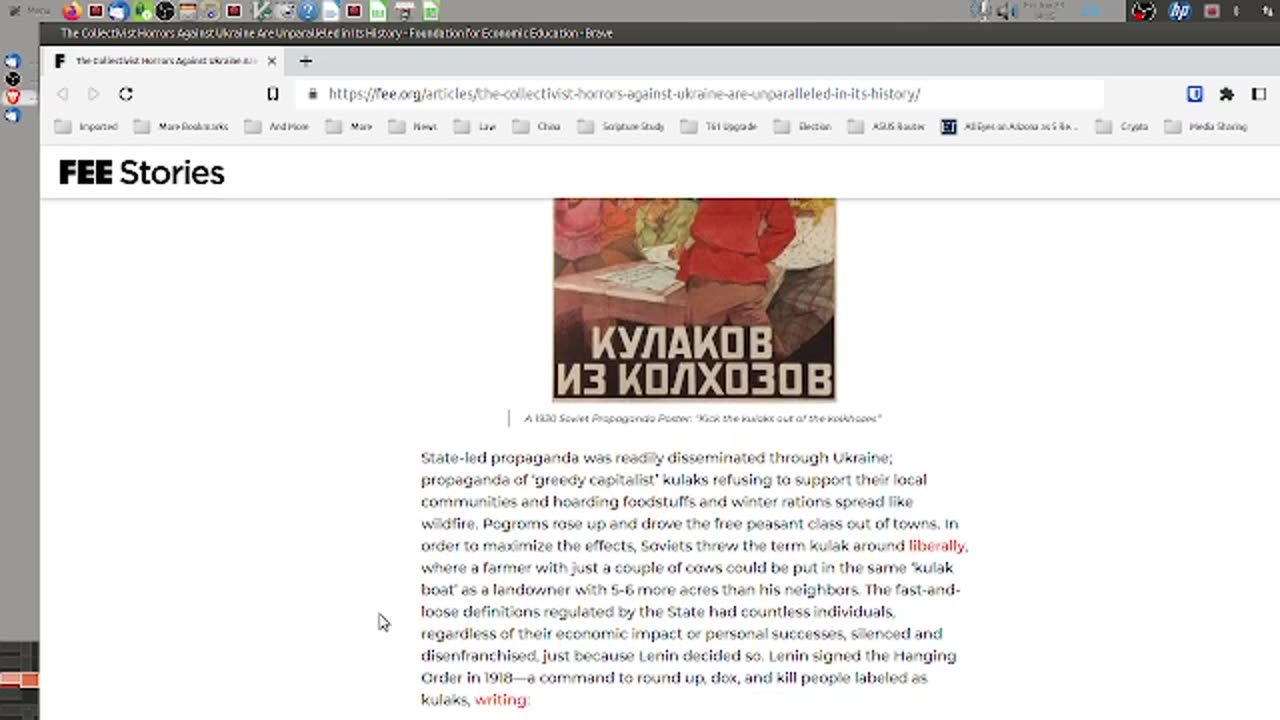Focus the fee.org URL address field
The height and width of the screenshot is (720, 1280).
(x=700, y=94)
